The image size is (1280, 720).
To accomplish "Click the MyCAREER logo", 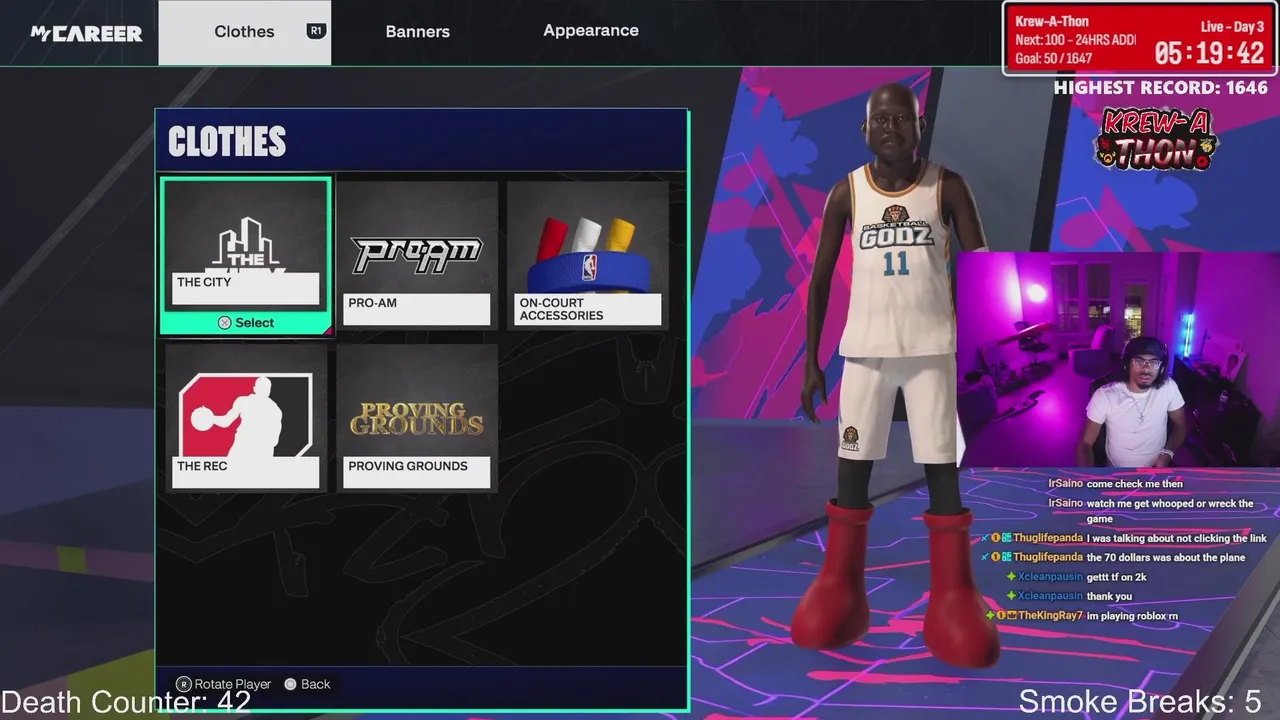I will (86, 33).
